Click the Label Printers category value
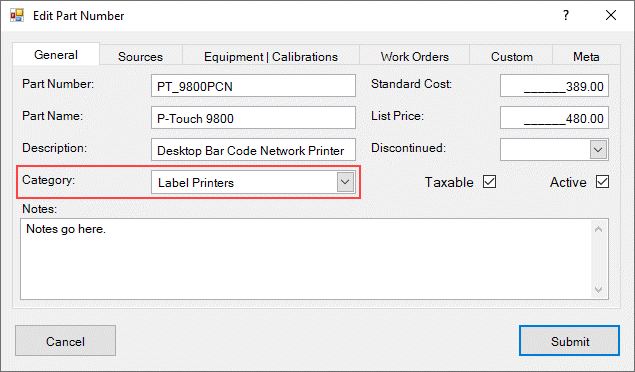Screen dimensions: 635x372 pyautogui.click(x=196, y=183)
